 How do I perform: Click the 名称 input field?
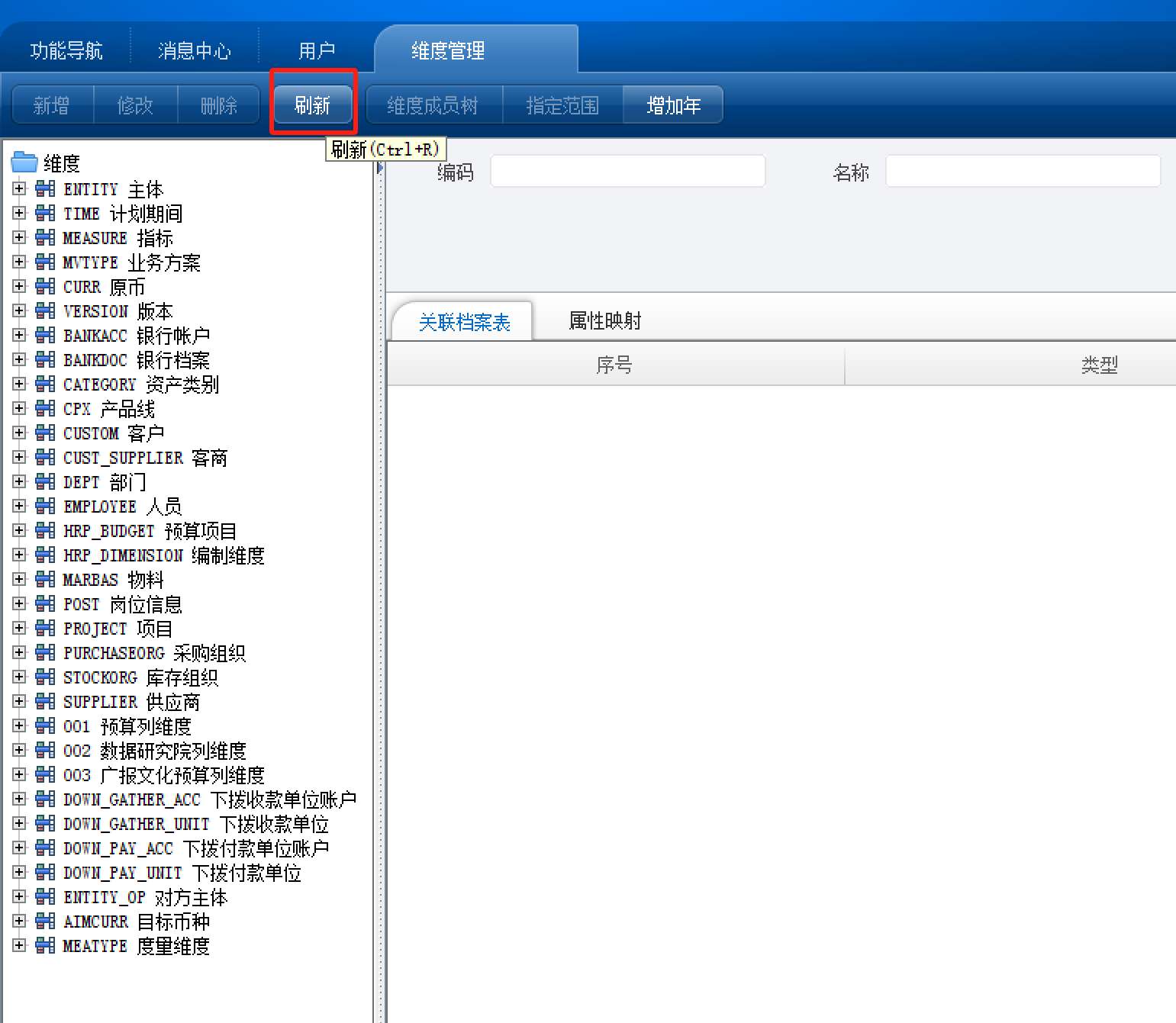click(x=1023, y=171)
